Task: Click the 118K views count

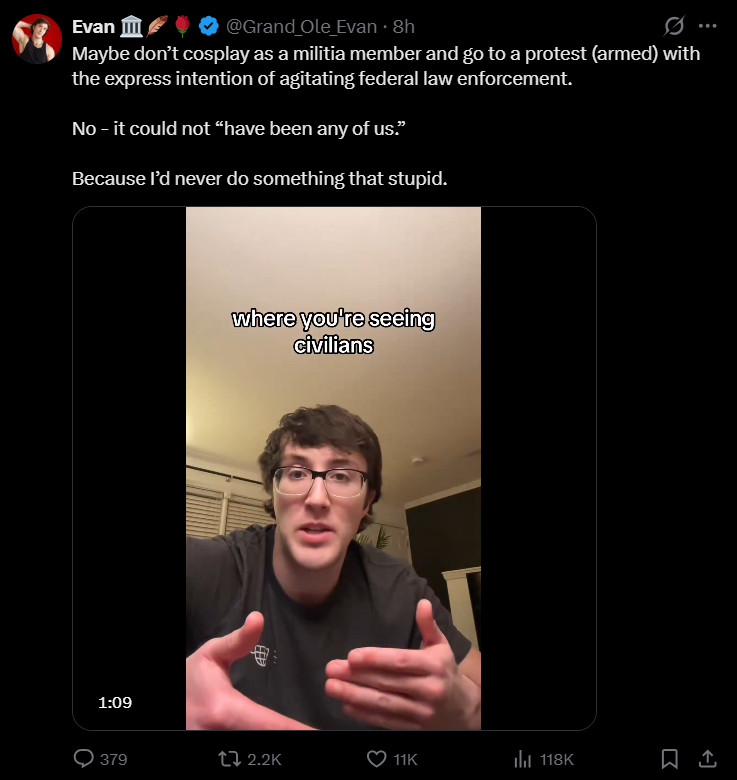Action: (557, 759)
